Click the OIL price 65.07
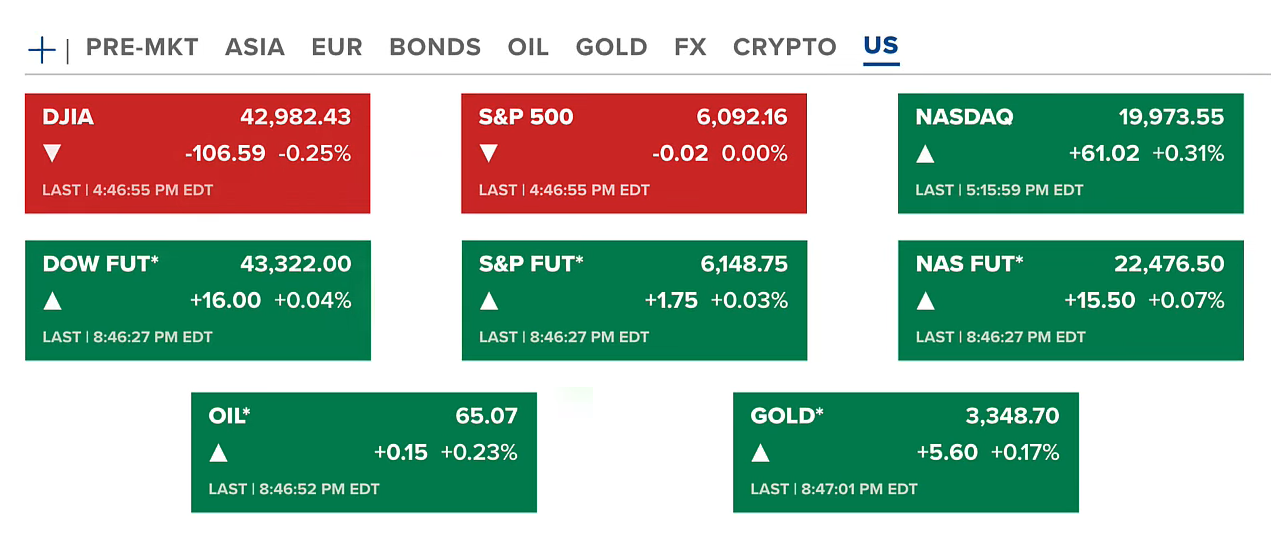This screenshot has width=1271, height=539. (x=486, y=416)
